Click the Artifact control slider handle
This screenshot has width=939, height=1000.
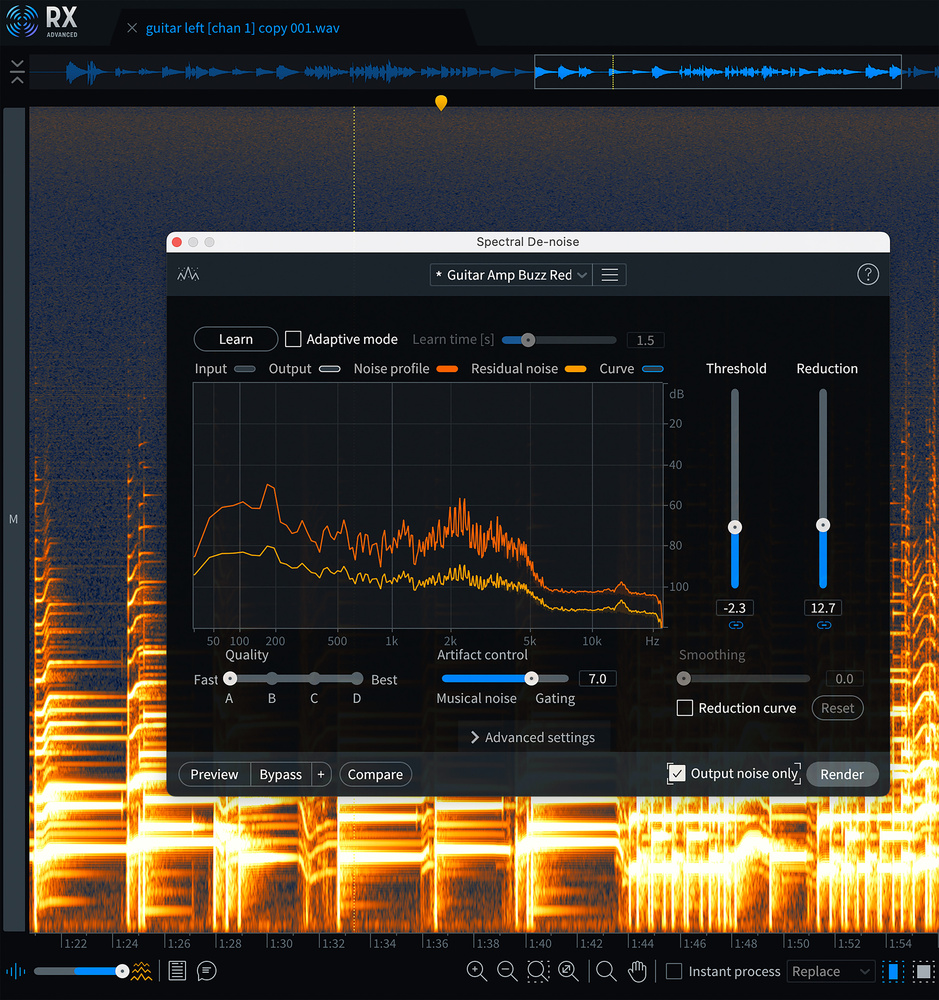531,679
